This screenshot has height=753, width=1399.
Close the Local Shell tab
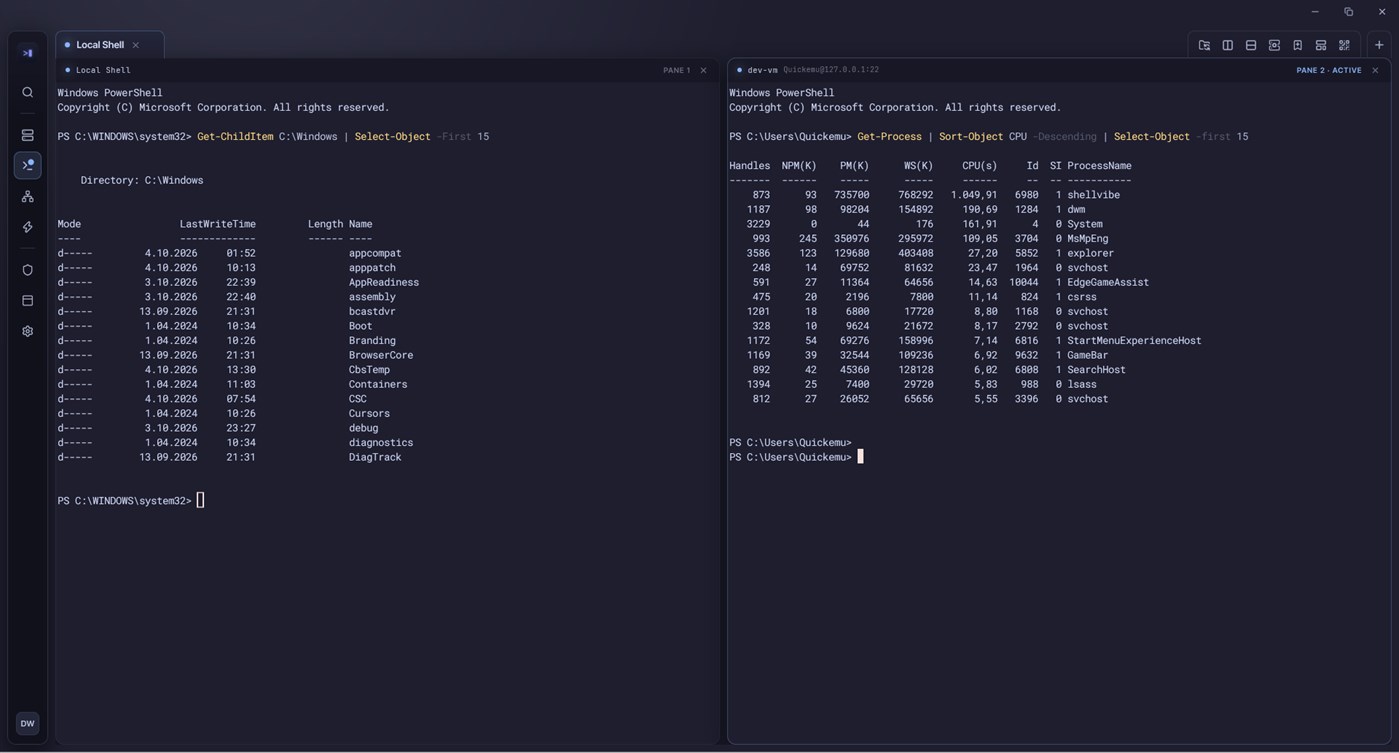pos(136,45)
